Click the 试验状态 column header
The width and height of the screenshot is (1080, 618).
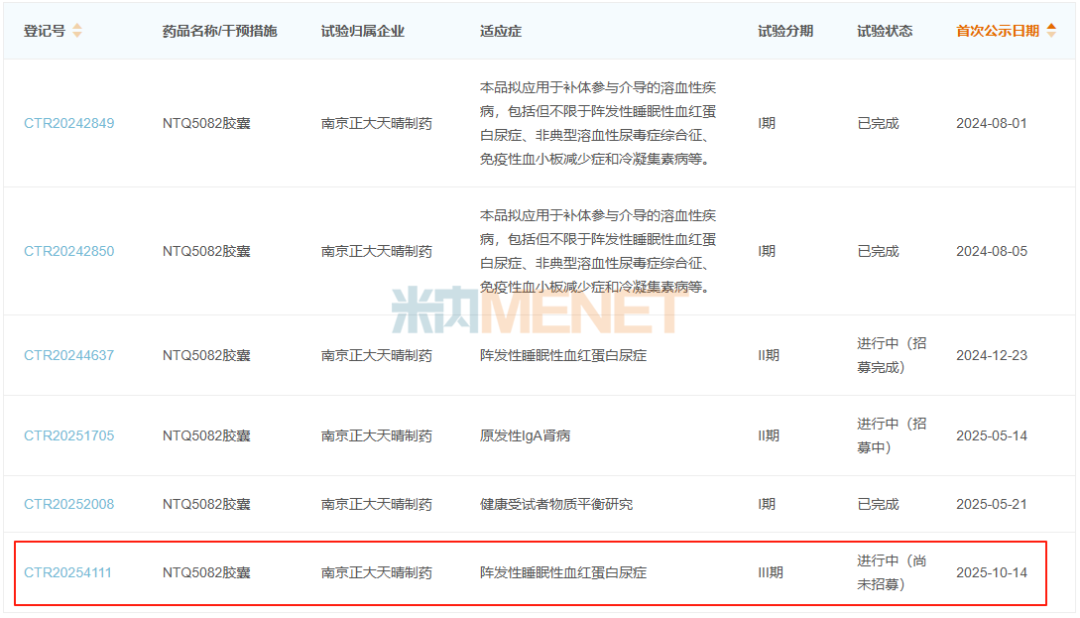point(885,31)
